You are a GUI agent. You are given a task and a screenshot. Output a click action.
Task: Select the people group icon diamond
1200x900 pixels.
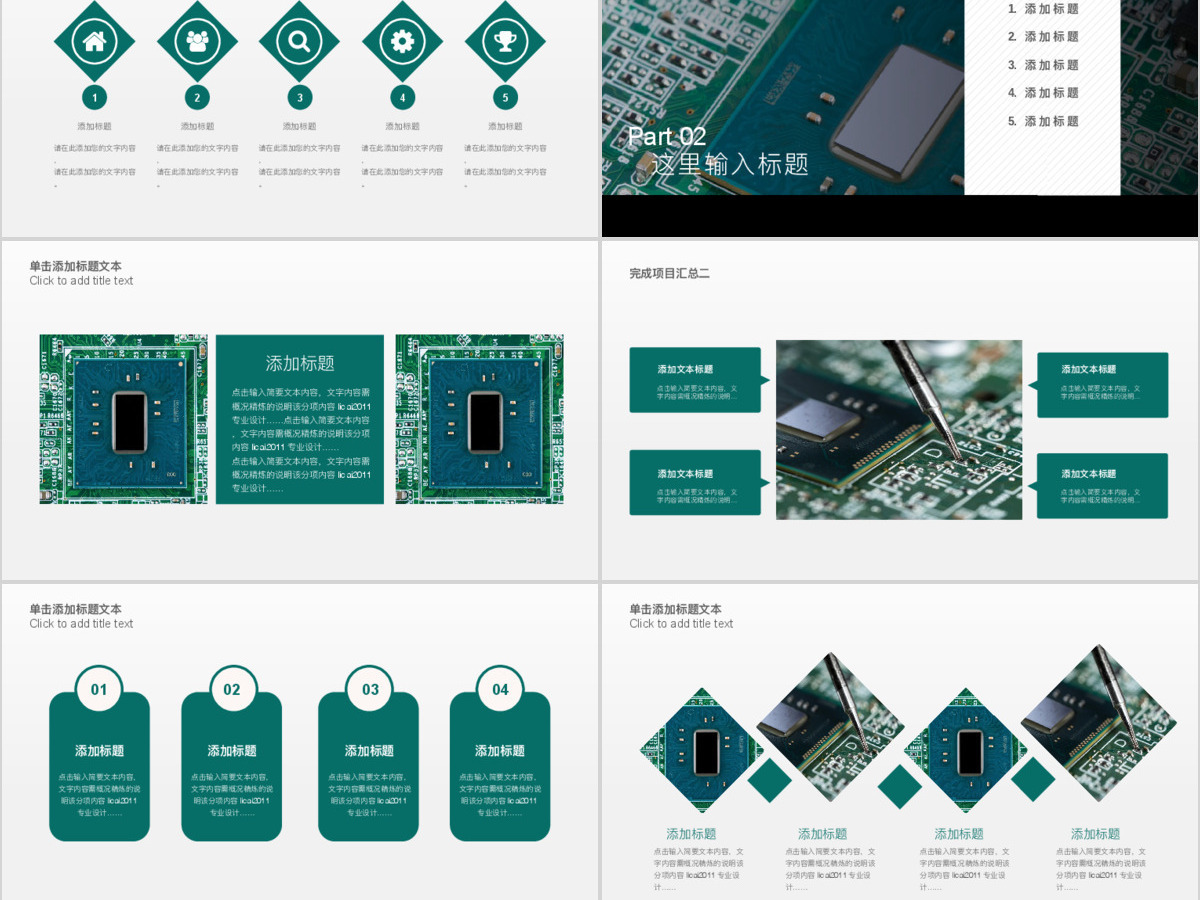[x=197, y=41]
